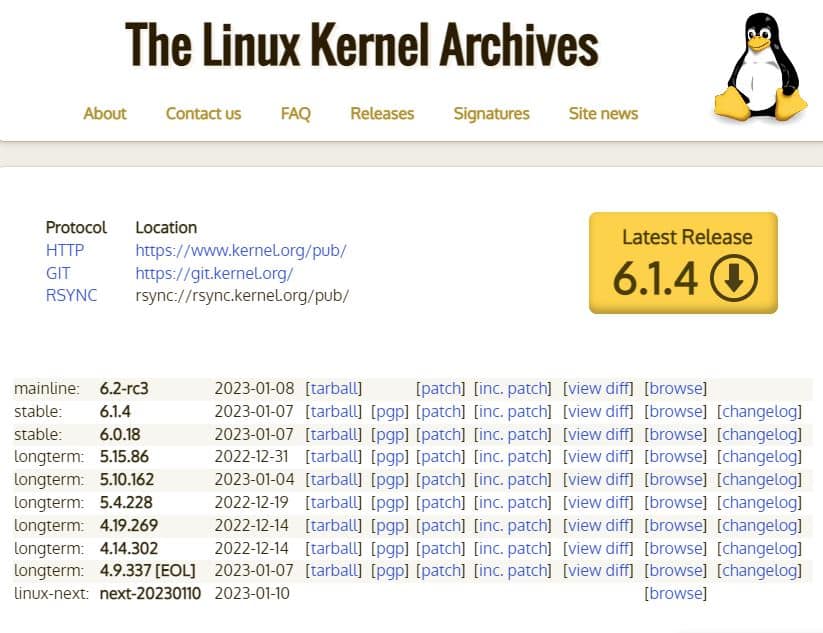Image resolution: width=823 pixels, height=633 pixels.
Task: Click the Tux penguin logo
Action: click(x=760, y=67)
